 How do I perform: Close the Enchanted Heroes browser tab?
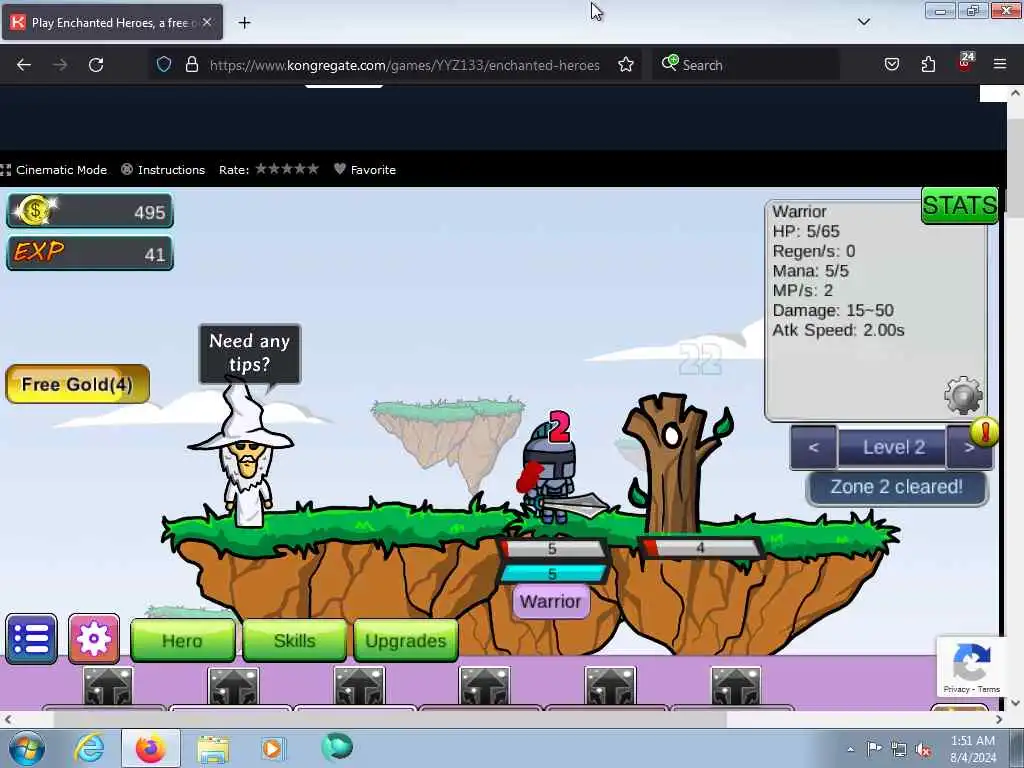[207, 22]
